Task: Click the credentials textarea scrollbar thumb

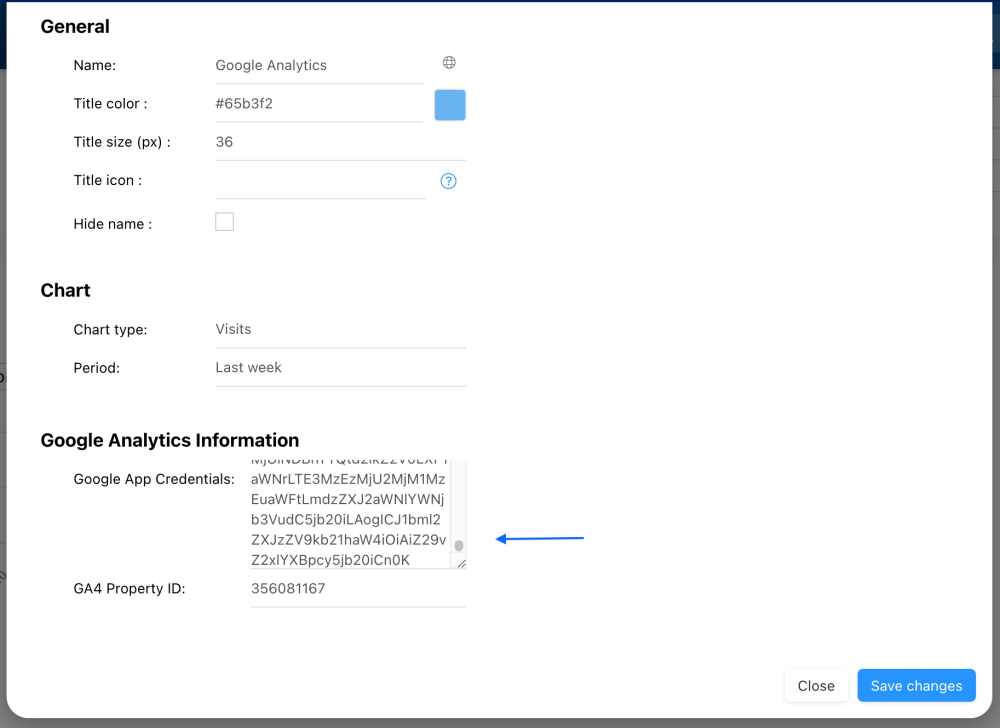Action: click(459, 546)
